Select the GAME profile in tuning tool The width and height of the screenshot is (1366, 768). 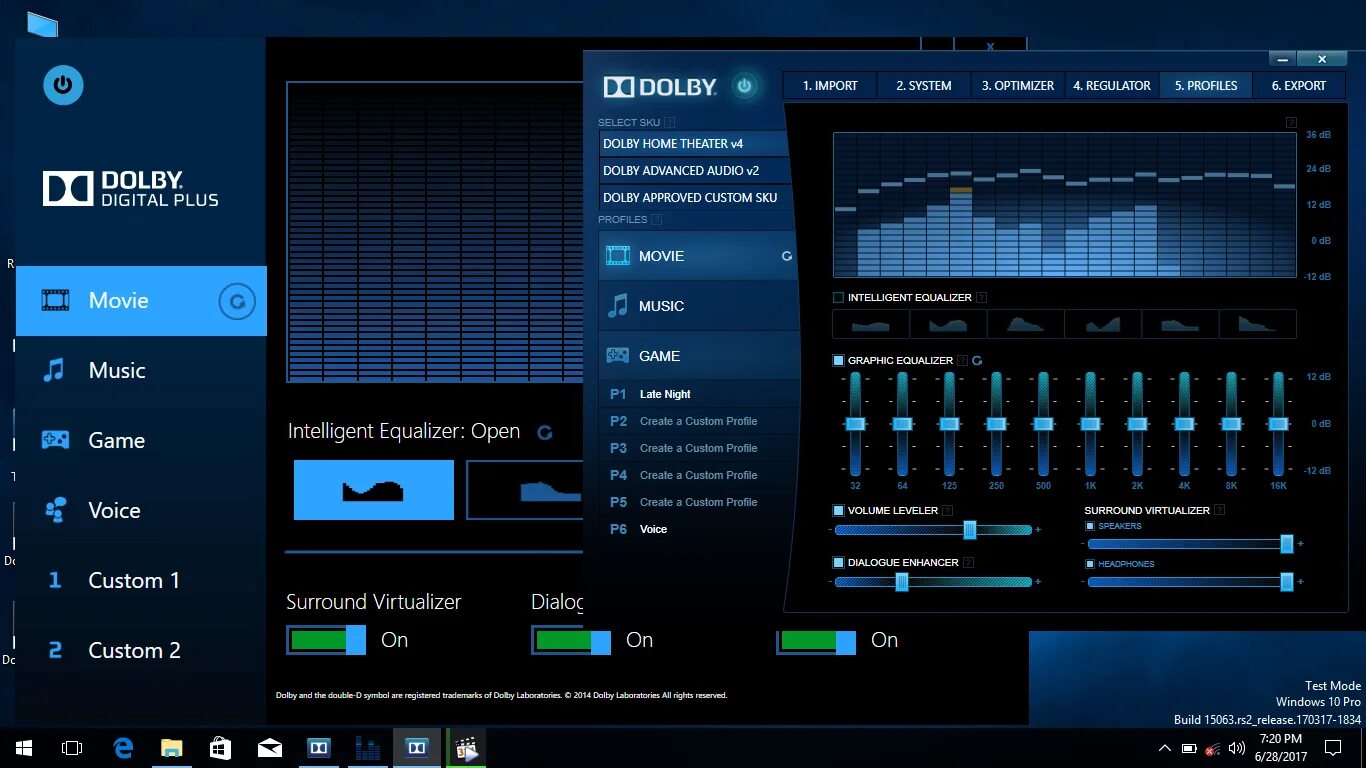[x=698, y=356]
